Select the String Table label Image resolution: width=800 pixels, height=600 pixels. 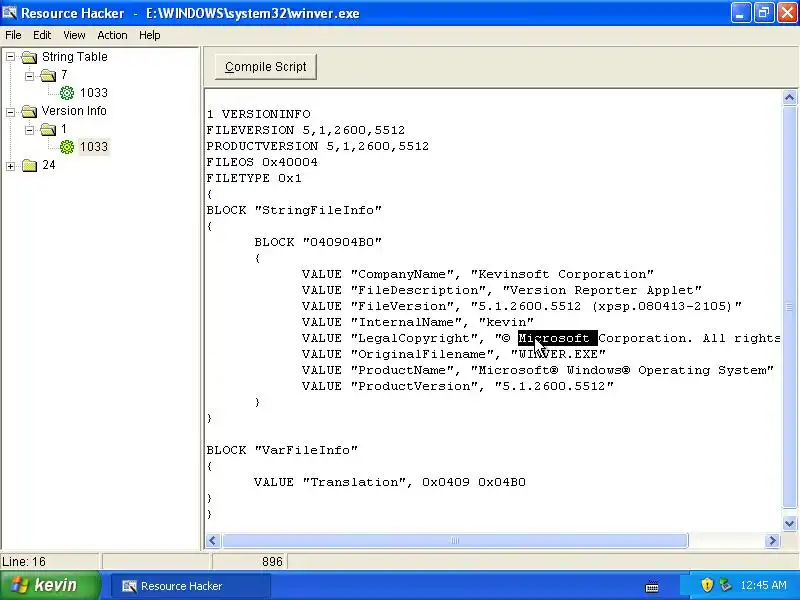(x=74, y=57)
